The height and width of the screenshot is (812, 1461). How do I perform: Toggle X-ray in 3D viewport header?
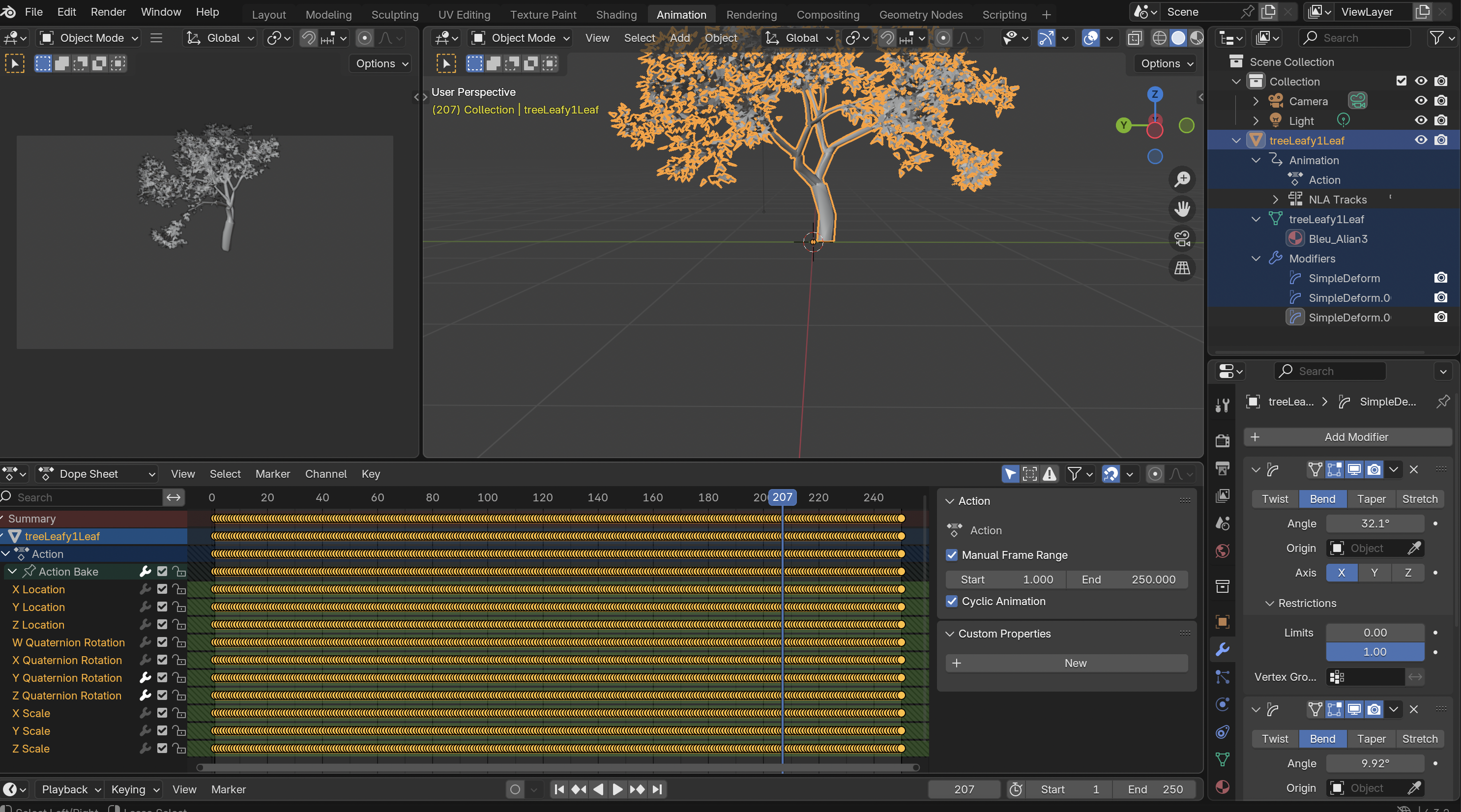click(x=1135, y=38)
